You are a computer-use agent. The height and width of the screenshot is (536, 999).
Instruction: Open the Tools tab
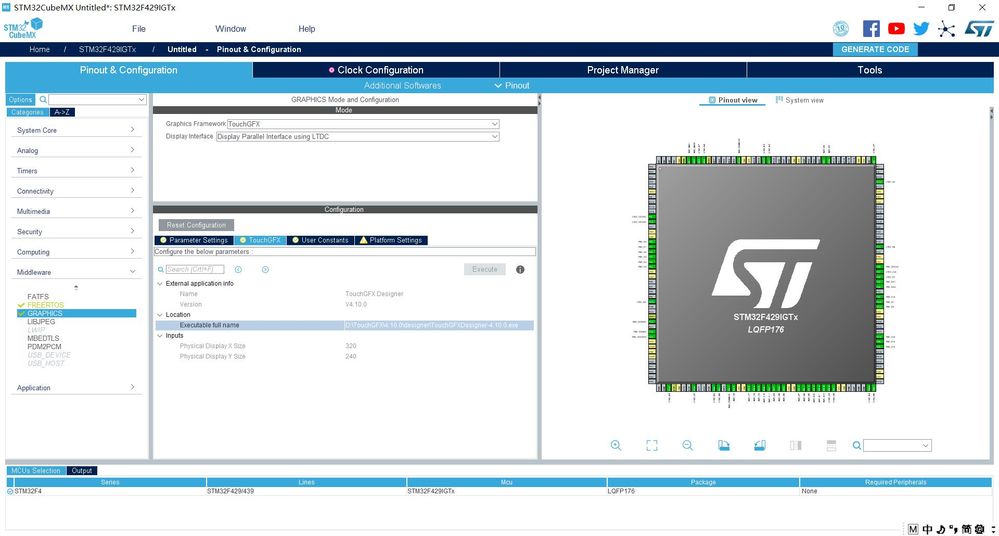click(870, 70)
